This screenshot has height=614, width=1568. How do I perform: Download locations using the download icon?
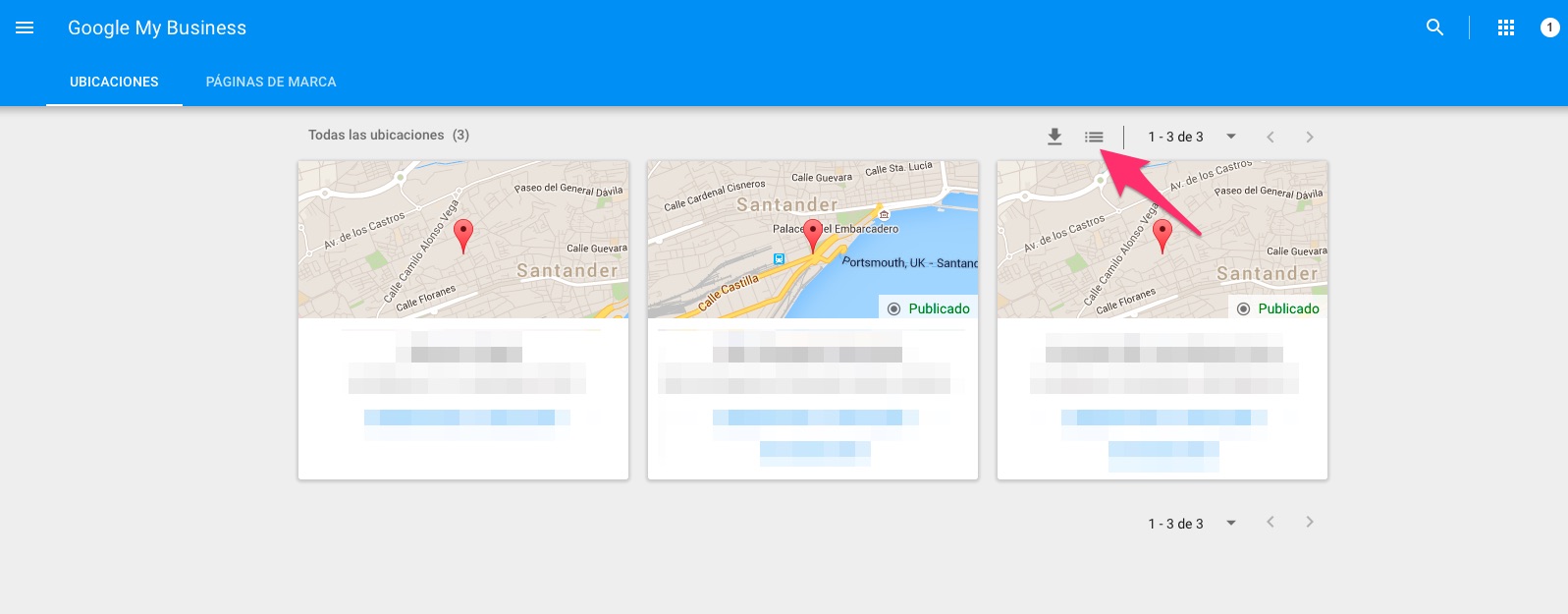1054,137
